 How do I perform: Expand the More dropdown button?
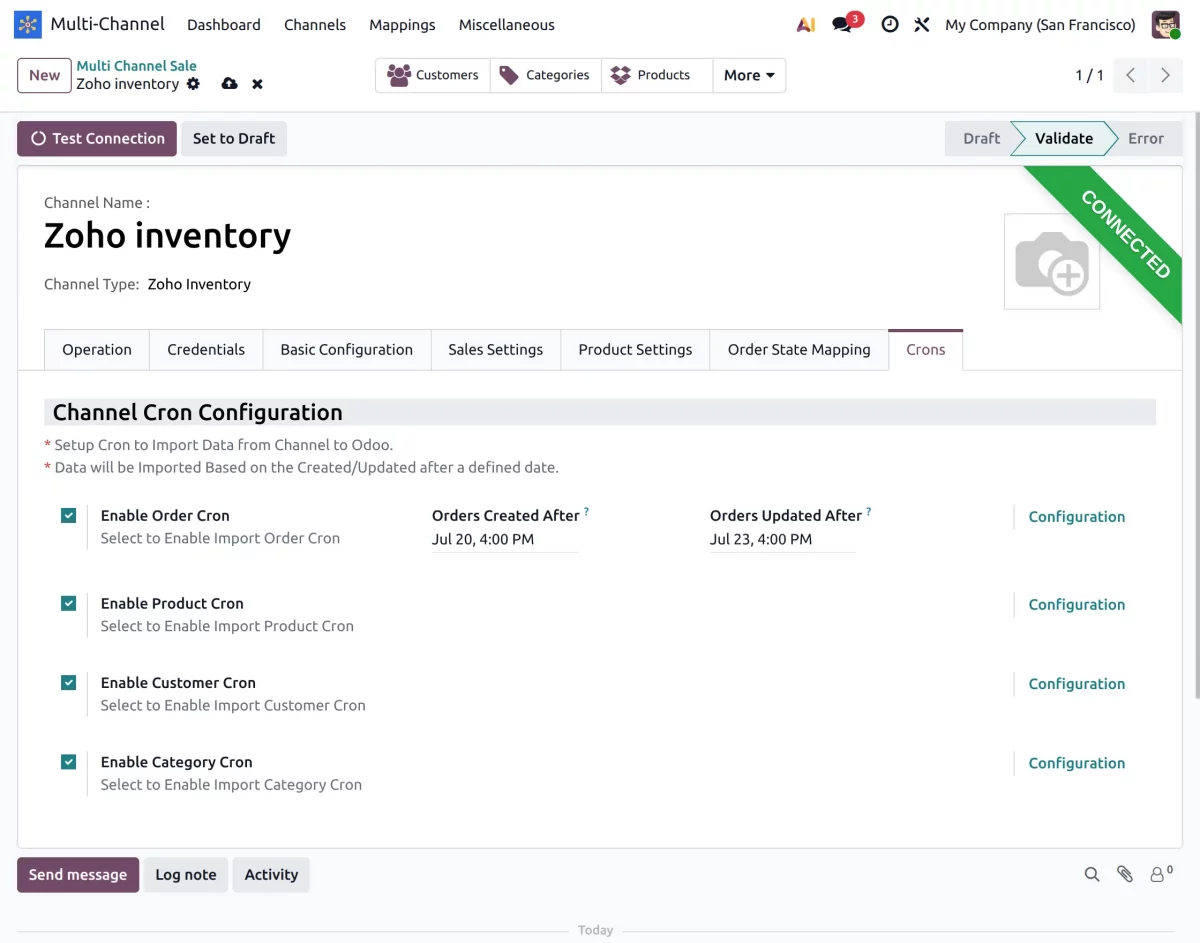(749, 75)
